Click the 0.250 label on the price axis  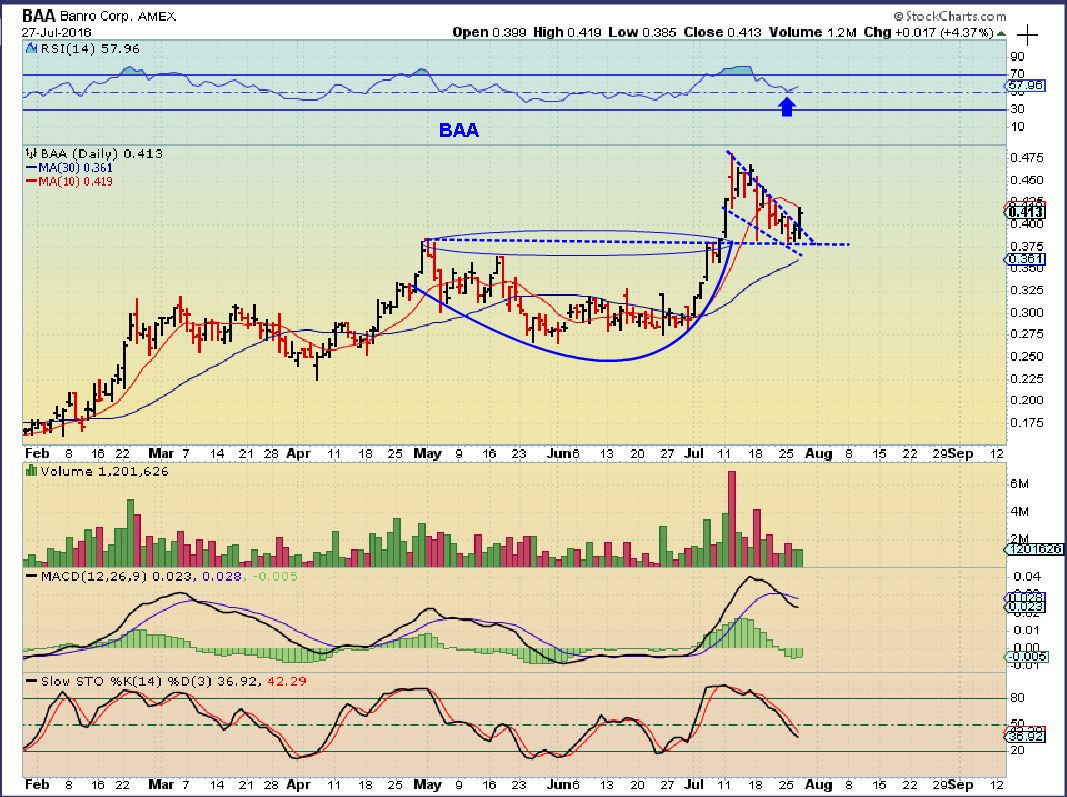point(1027,357)
